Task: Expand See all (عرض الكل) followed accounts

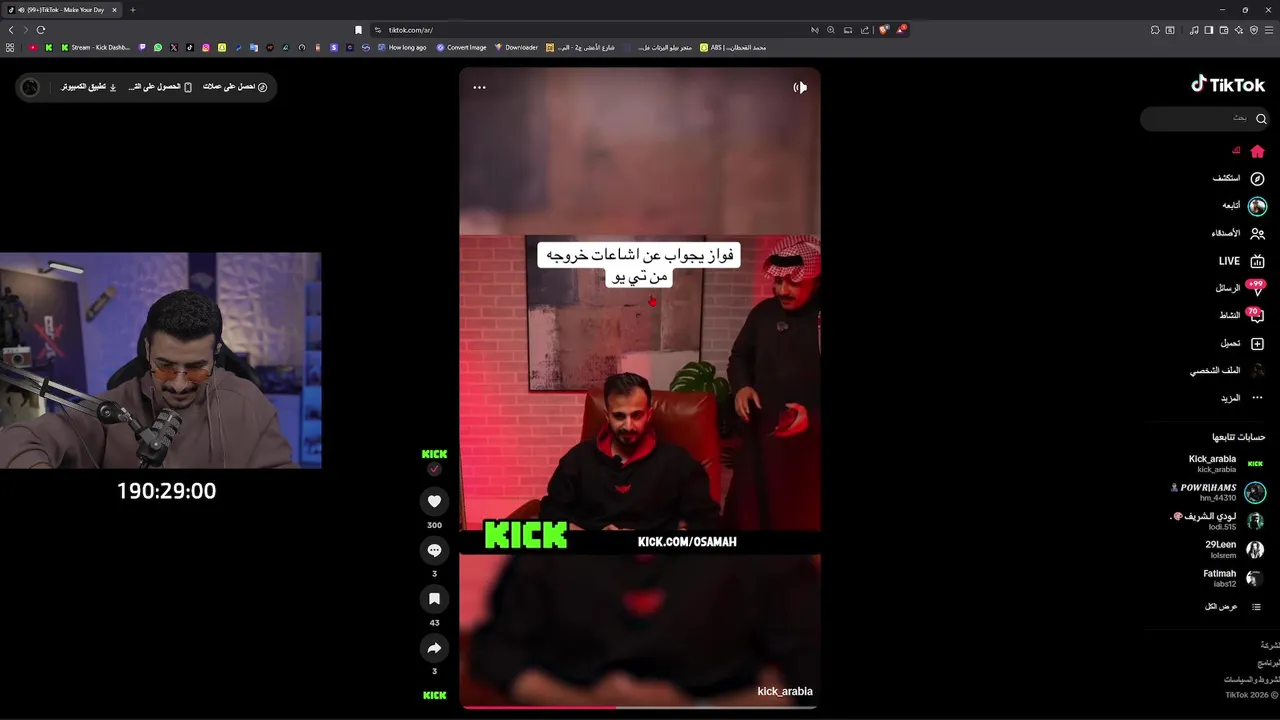Action: click(1234, 607)
